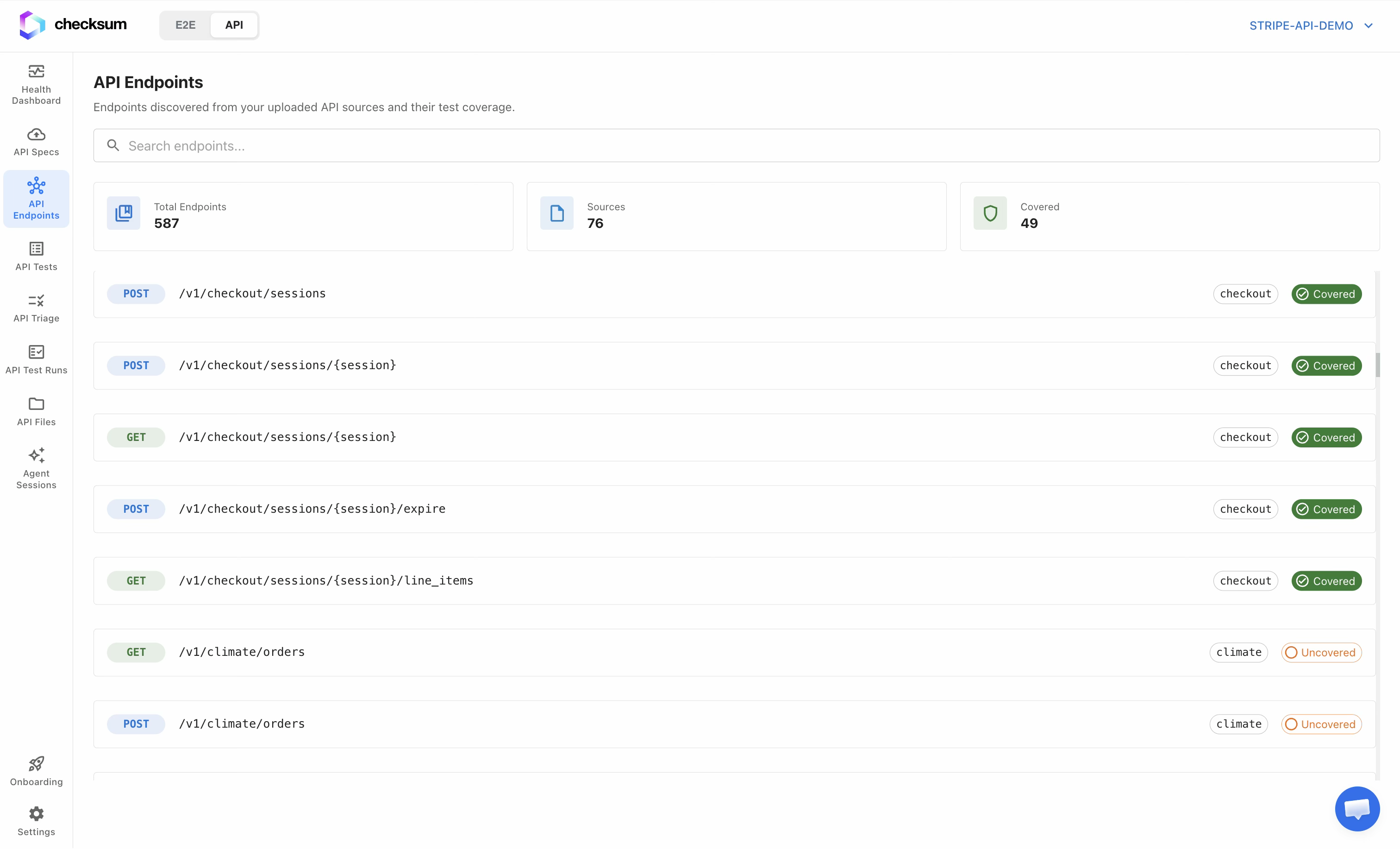This screenshot has height=849, width=1400.
Task: Click the checksum logo icon
Action: point(32,25)
